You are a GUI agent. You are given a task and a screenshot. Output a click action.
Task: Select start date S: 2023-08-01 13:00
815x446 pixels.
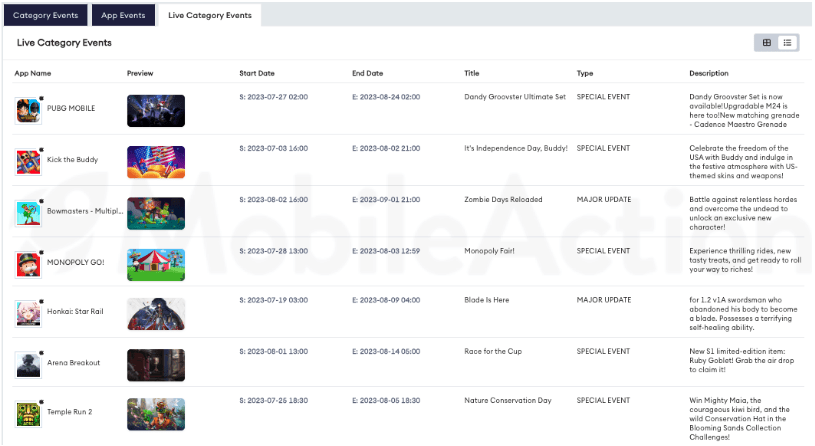coord(273,351)
